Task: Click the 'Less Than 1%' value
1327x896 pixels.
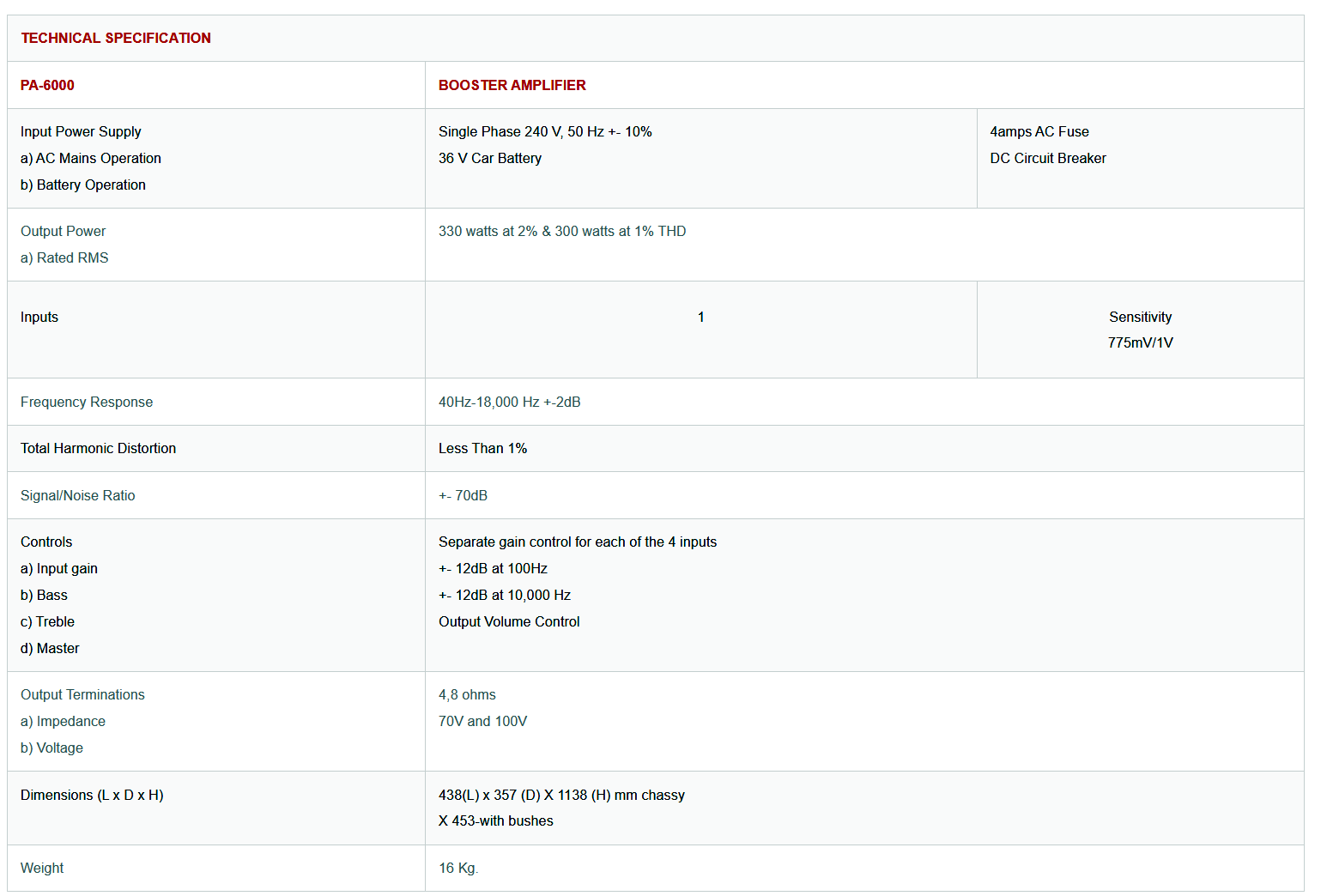Action: point(482,448)
